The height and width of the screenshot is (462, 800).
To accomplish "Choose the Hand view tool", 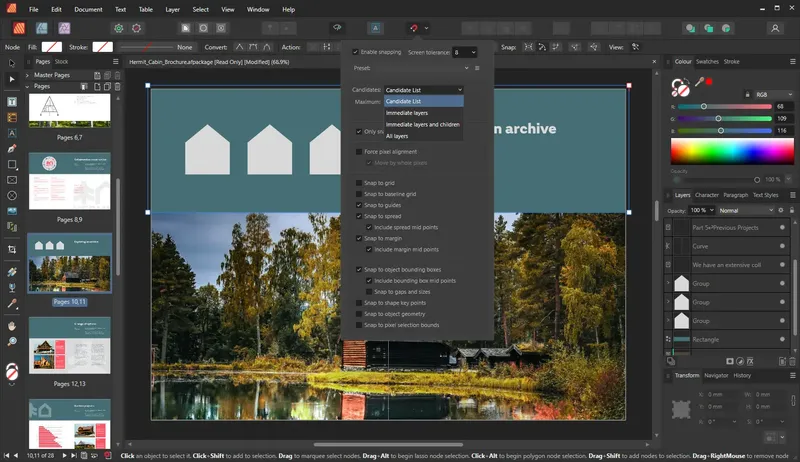I will click(12, 326).
